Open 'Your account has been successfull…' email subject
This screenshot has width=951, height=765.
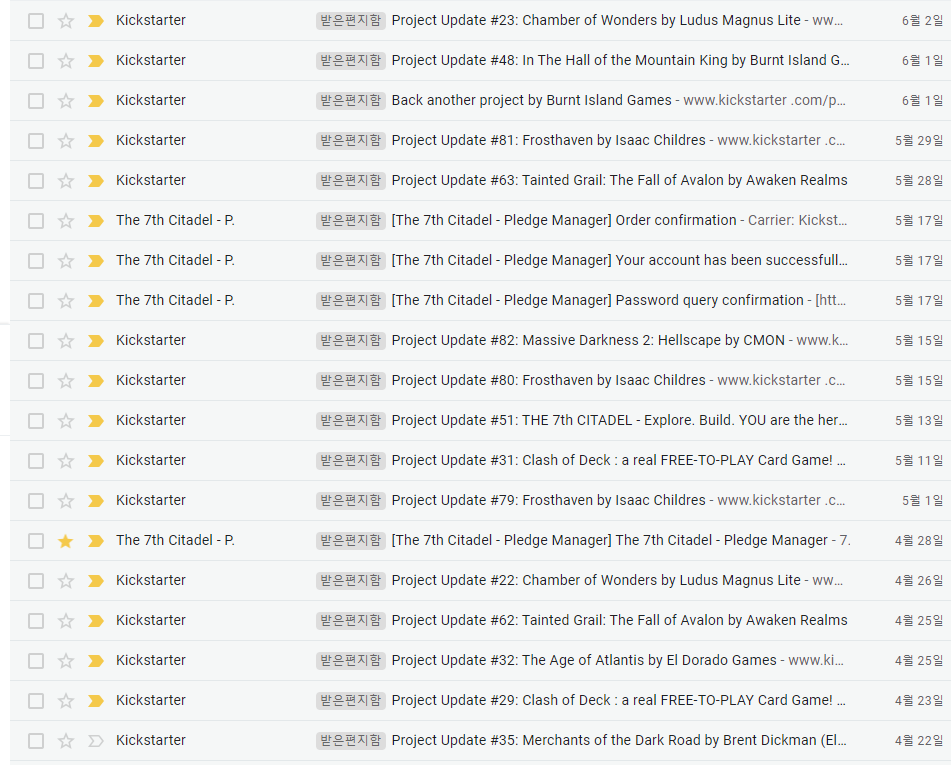619,261
